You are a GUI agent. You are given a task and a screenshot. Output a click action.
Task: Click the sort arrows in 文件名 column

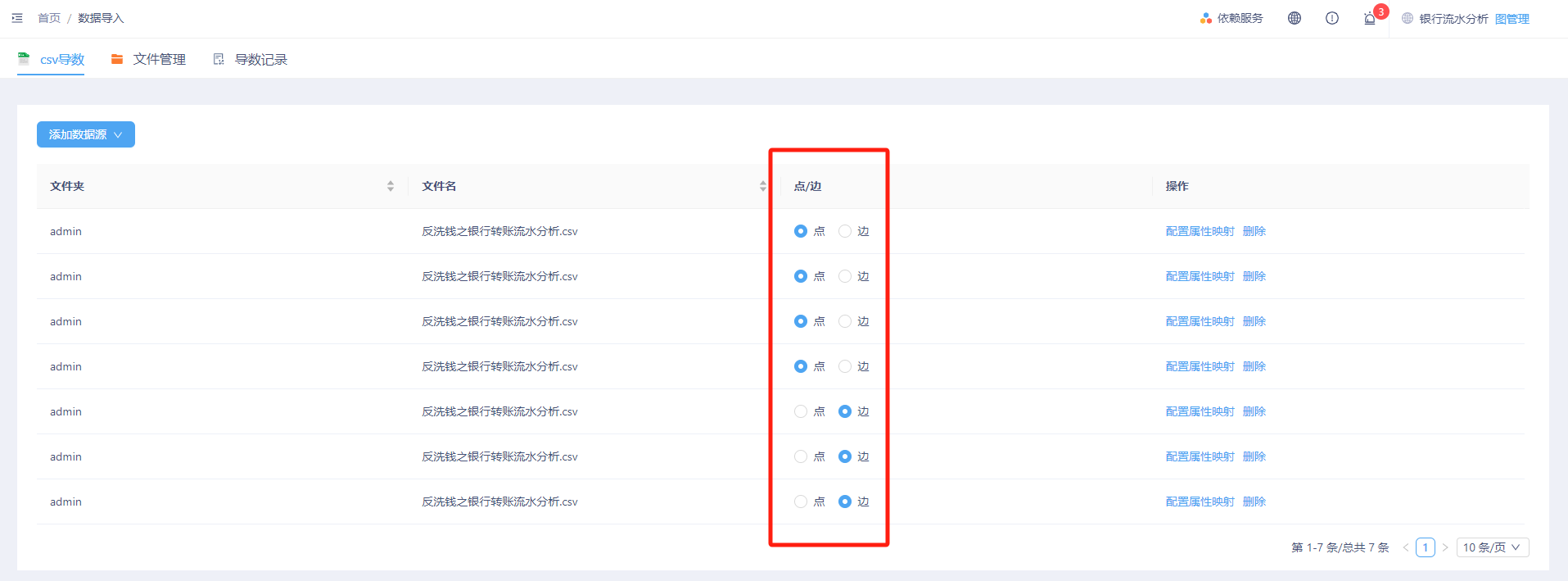pos(762,186)
